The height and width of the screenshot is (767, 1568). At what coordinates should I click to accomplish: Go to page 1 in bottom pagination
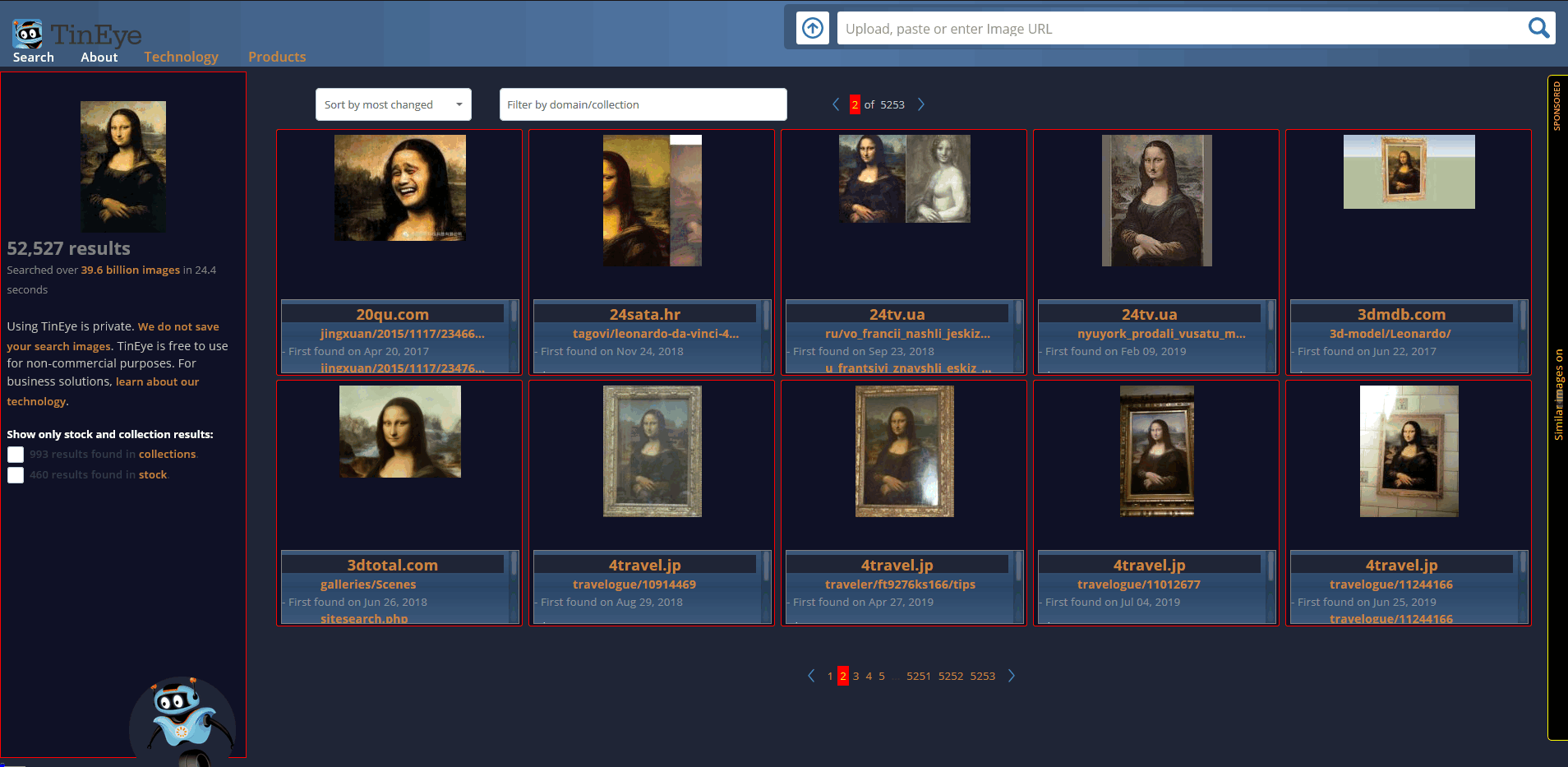(x=830, y=676)
